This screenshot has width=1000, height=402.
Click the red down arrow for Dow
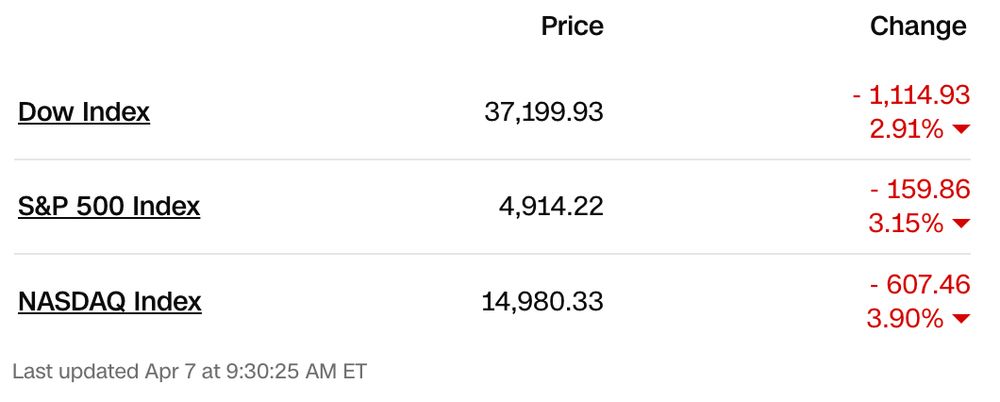pyautogui.click(x=961, y=130)
